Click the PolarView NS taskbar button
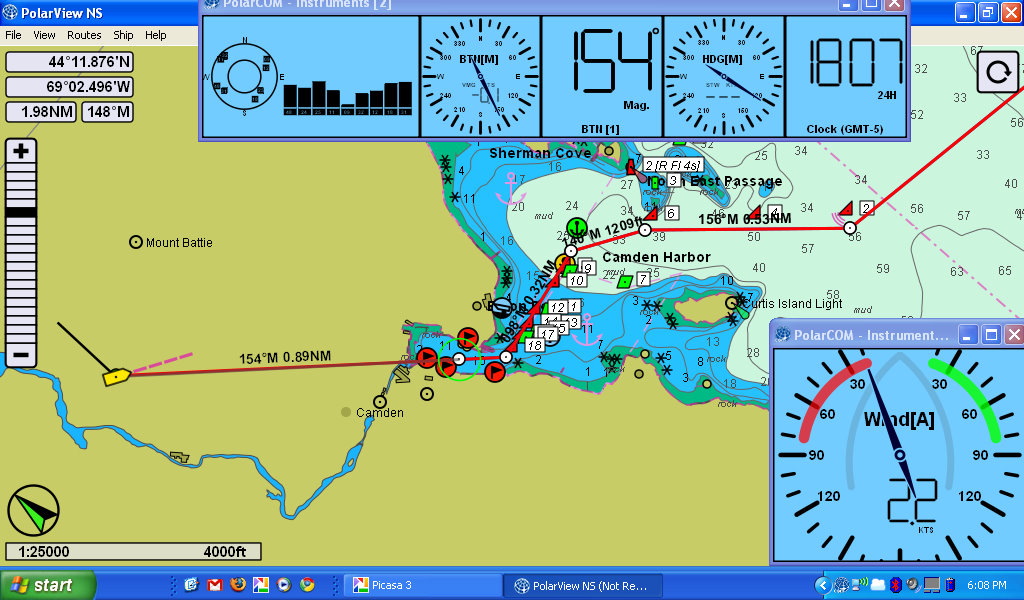The image size is (1024, 600). point(584,586)
